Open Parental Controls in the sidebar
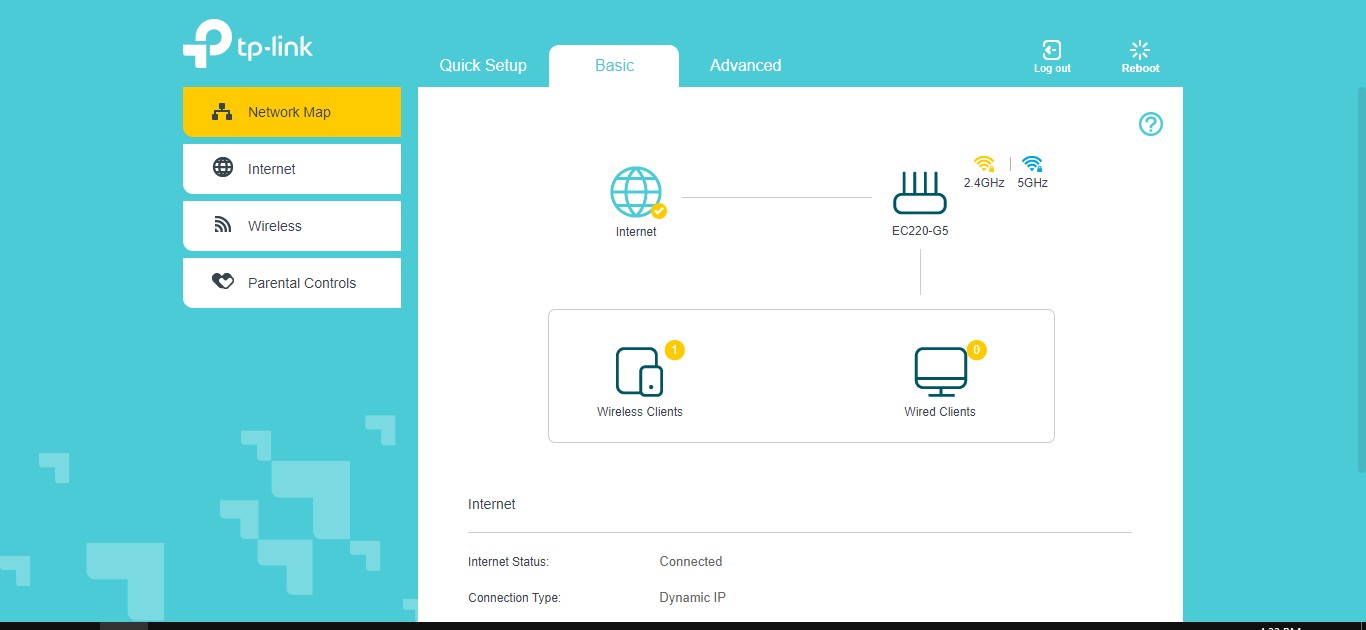 click(x=291, y=283)
